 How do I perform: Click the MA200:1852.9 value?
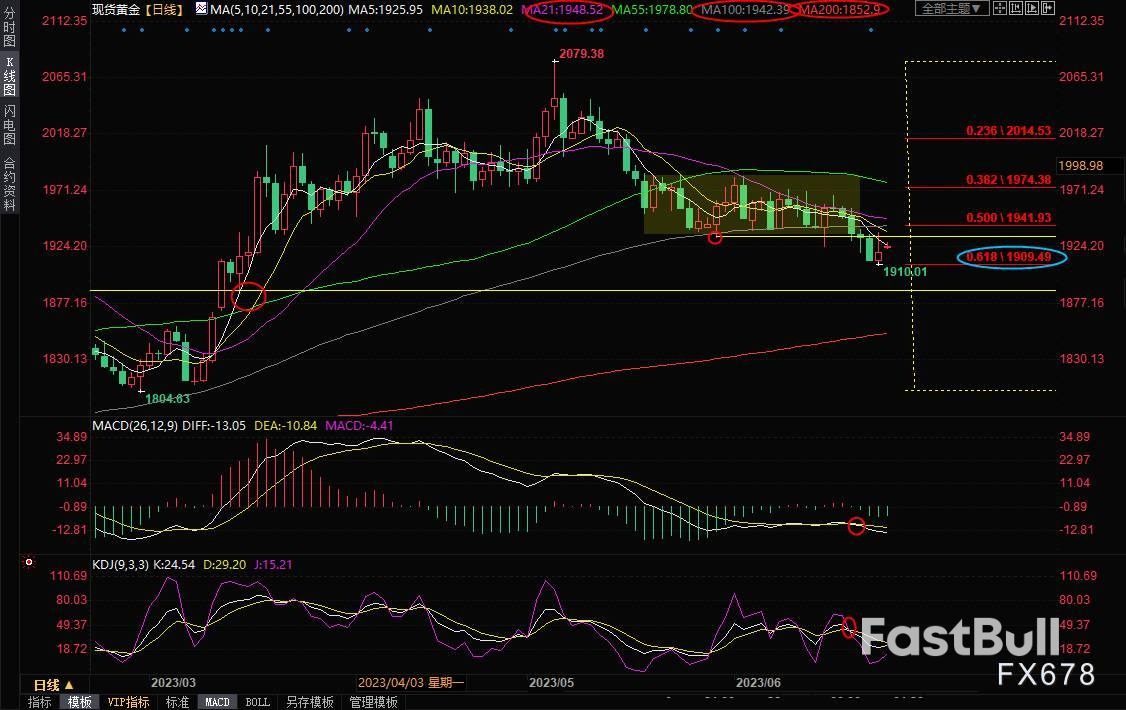839,9
